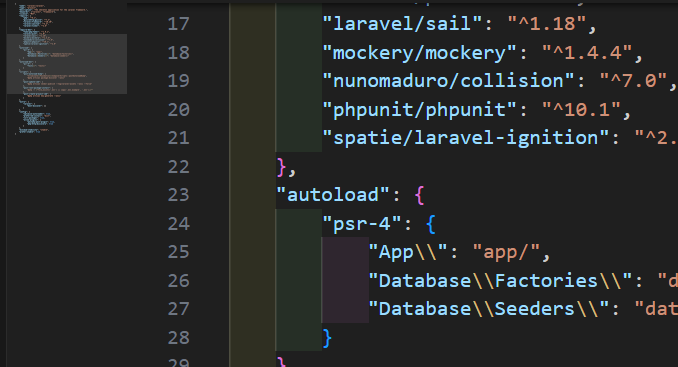
Task: Select line number 23 in gutter
Action: 179,195
